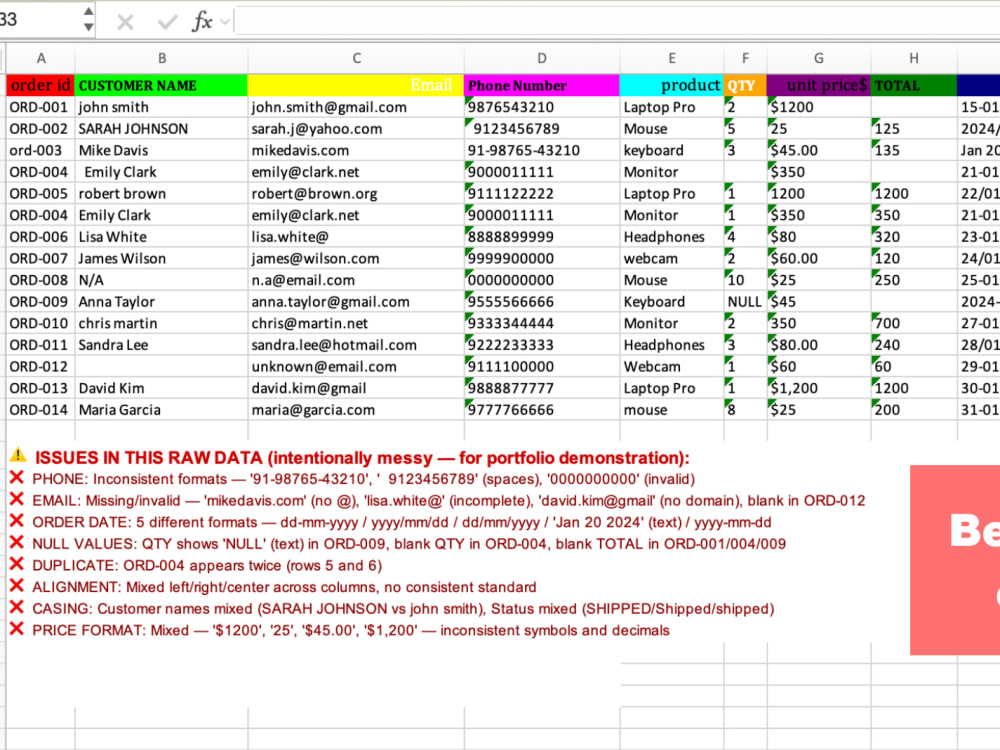This screenshot has height=750, width=1000.
Task: Select cell 'SARAH JOHNSON'
Action: click(161, 129)
